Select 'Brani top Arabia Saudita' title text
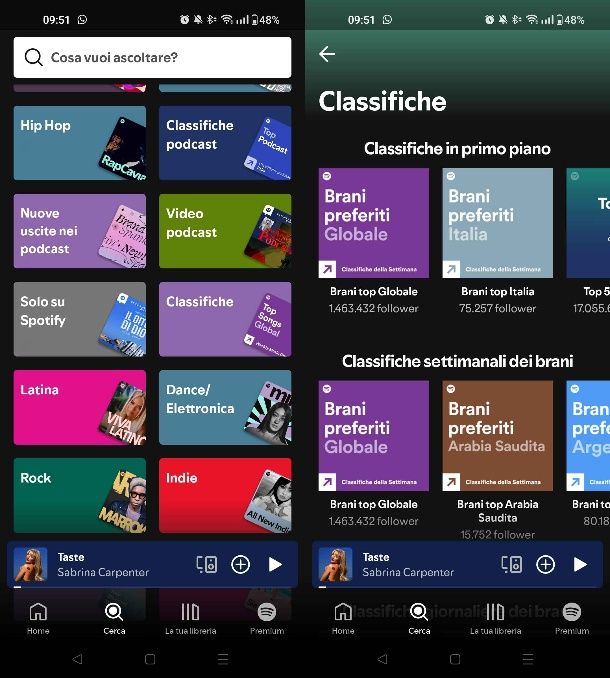The height and width of the screenshot is (678, 610). [498, 511]
